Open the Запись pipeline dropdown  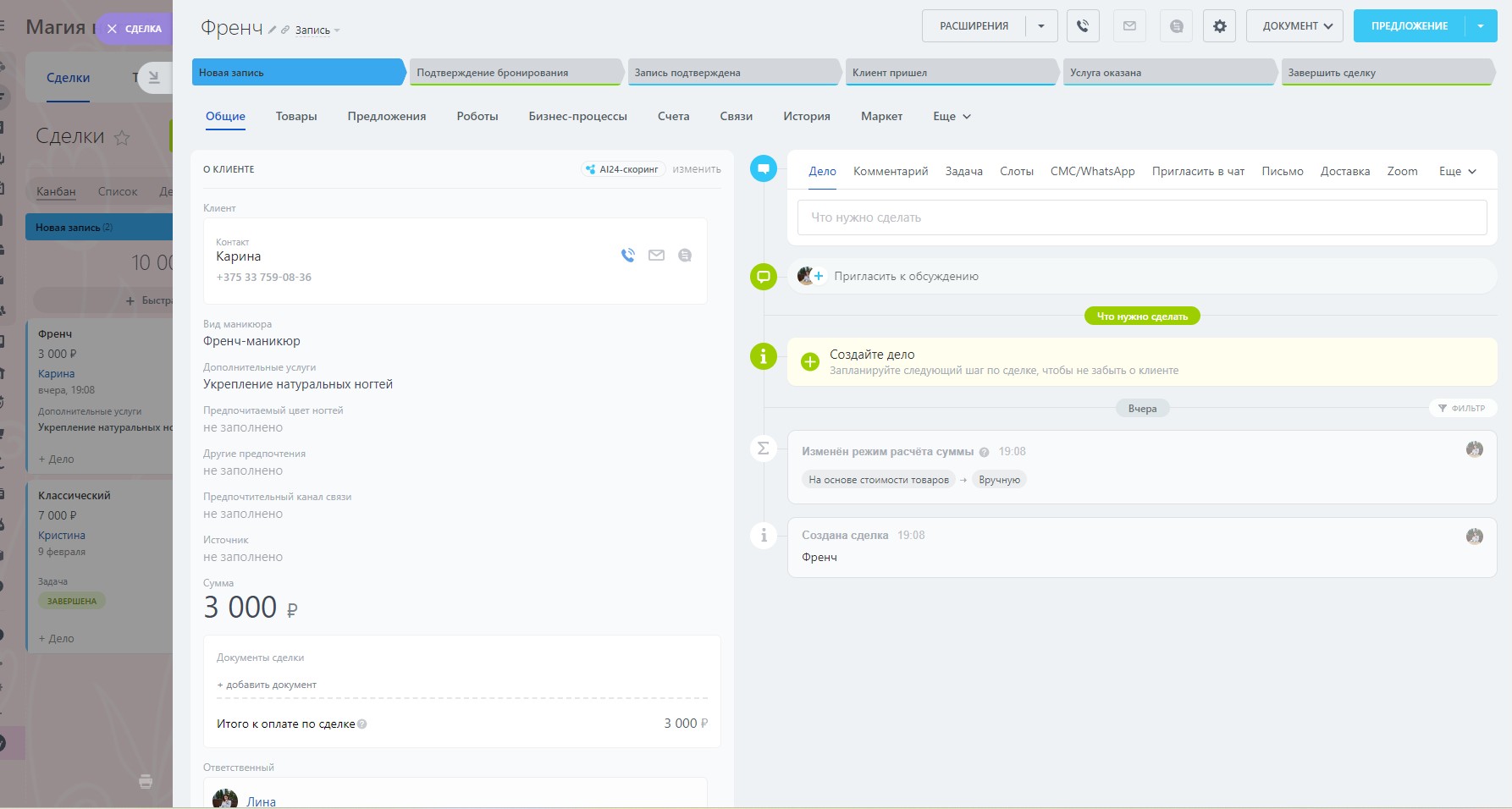pos(317,30)
